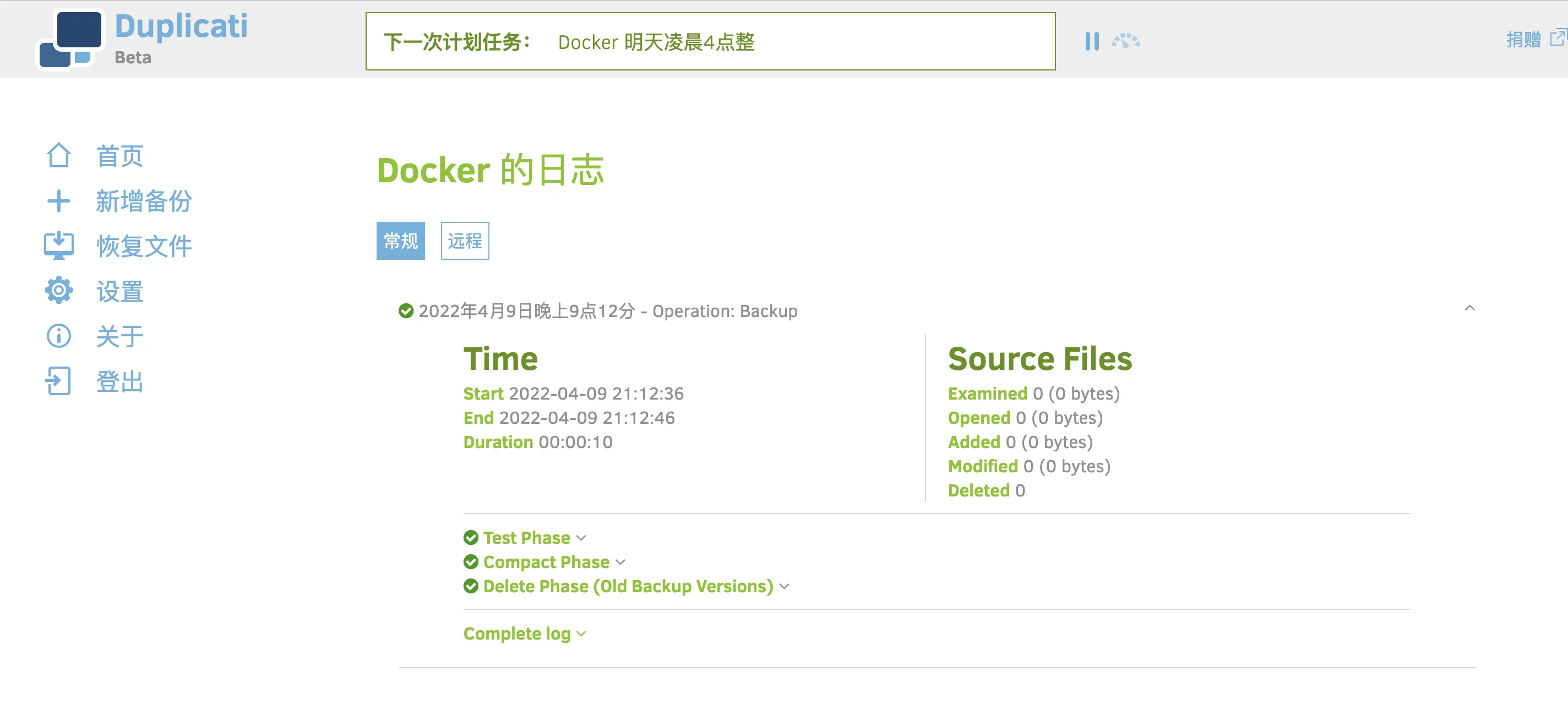Open the throttle speed gauge icon

tap(1125, 41)
